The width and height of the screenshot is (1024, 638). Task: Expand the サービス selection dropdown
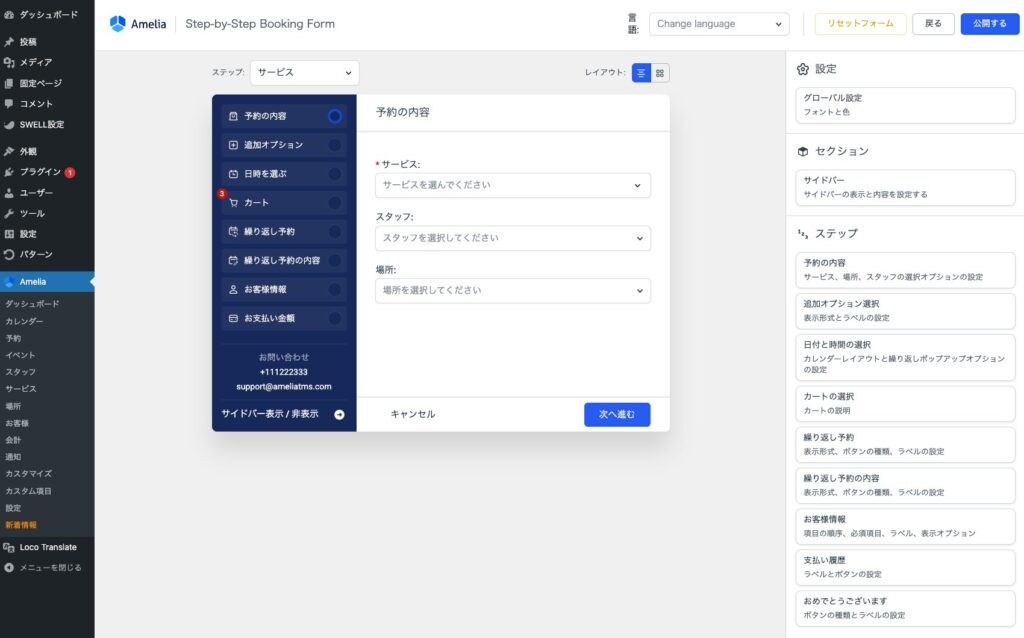(x=512, y=185)
